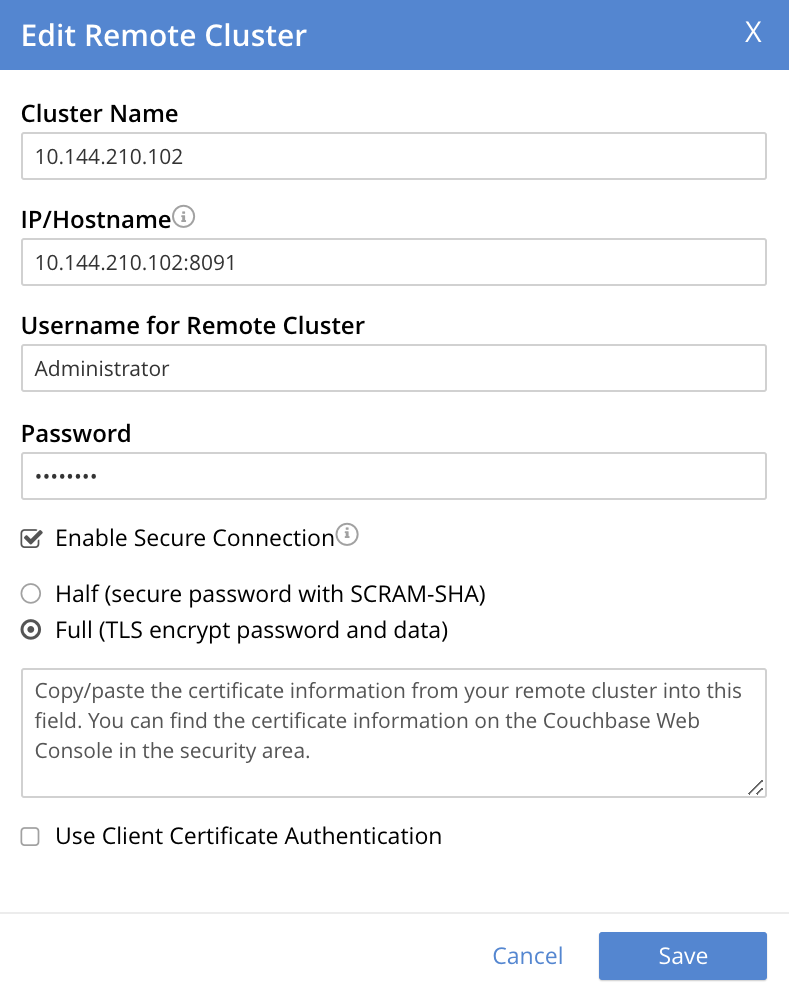Open the IP/Hostname info tooltip icon
This screenshot has height=995, width=789.
(x=183, y=216)
